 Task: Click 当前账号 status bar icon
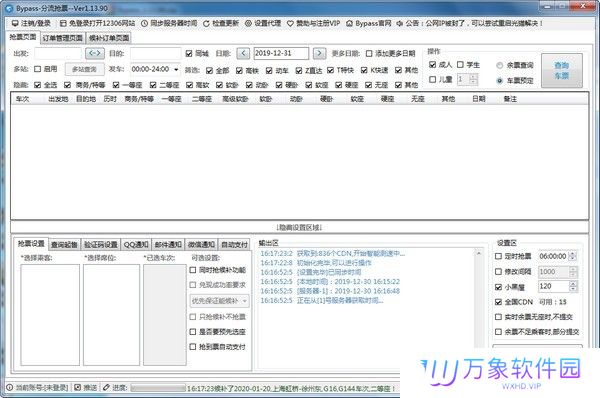tap(10, 388)
